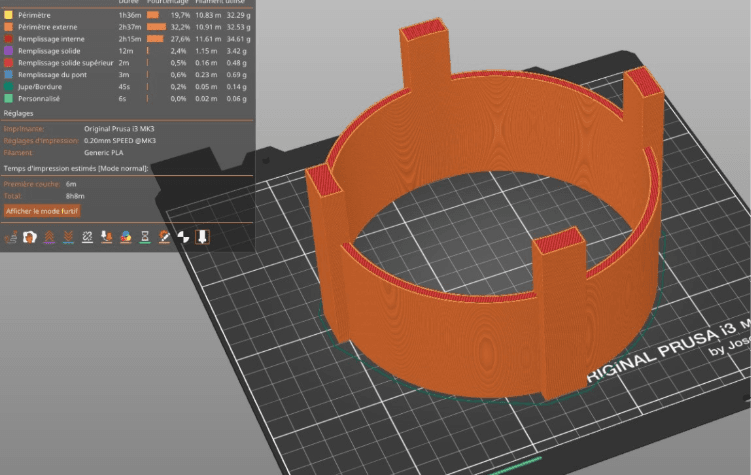
Task: Toggle deretractions visibility icon
Action: (68, 237)
